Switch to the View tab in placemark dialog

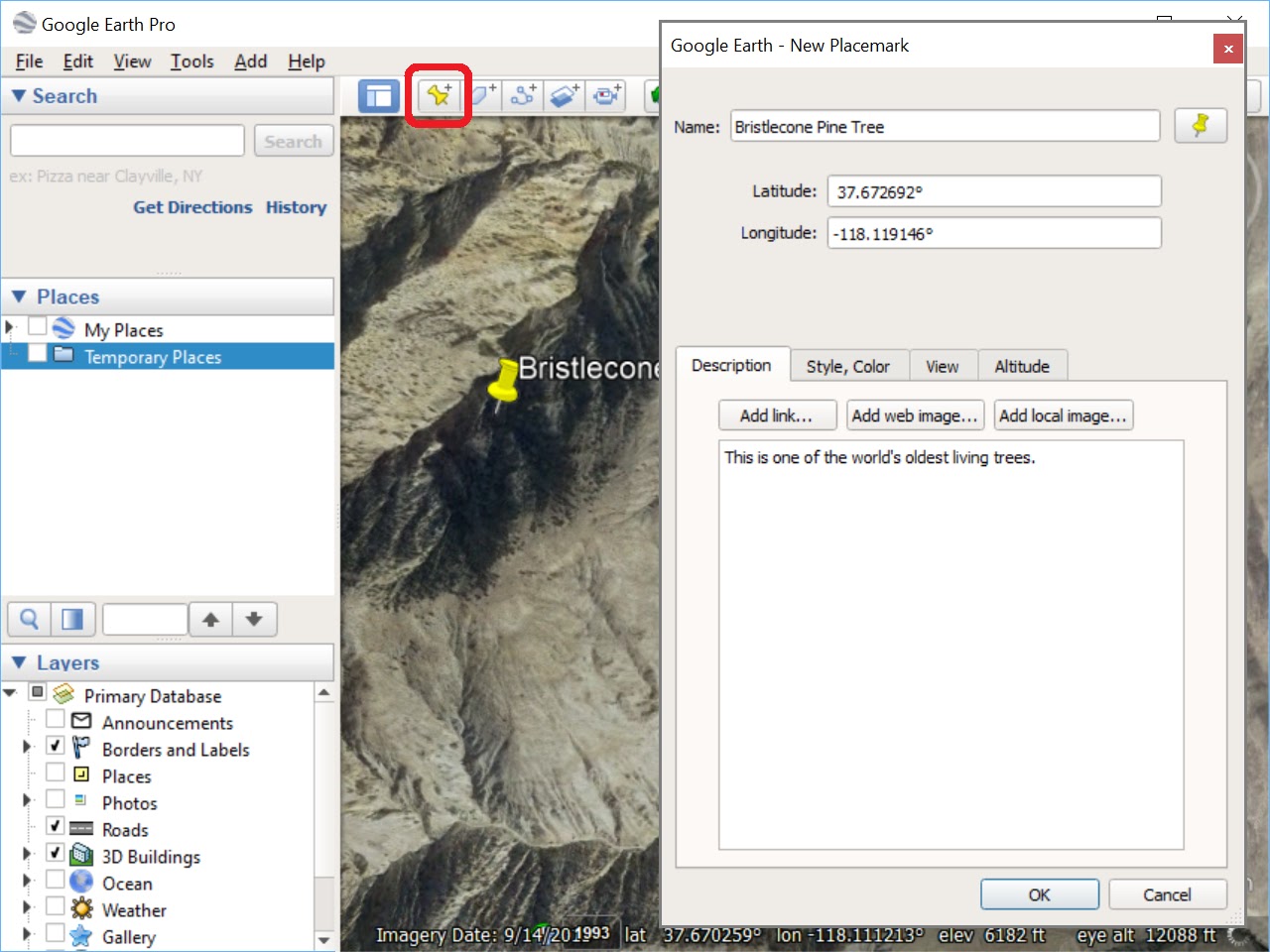coord(943,366)
